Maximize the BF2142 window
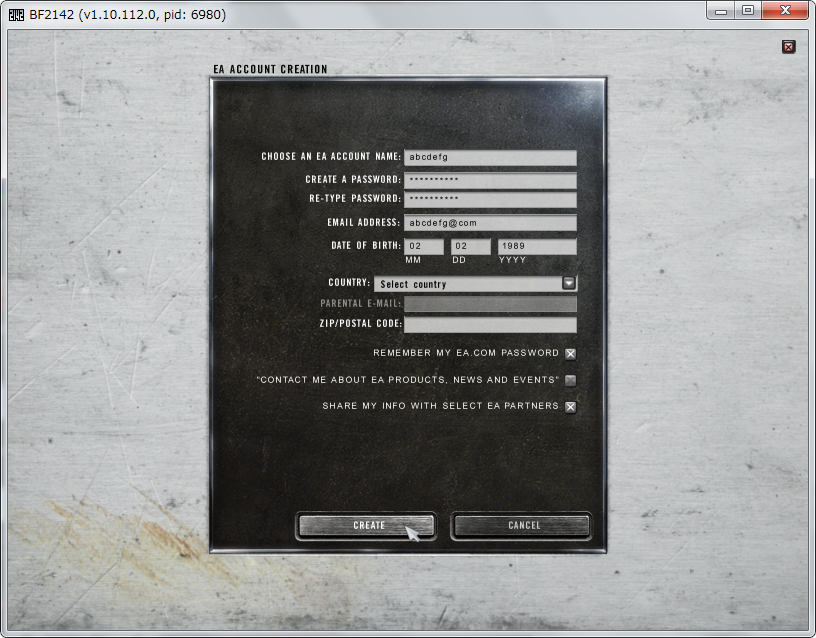Screen dimensions: 816x638 pos(748,11)
